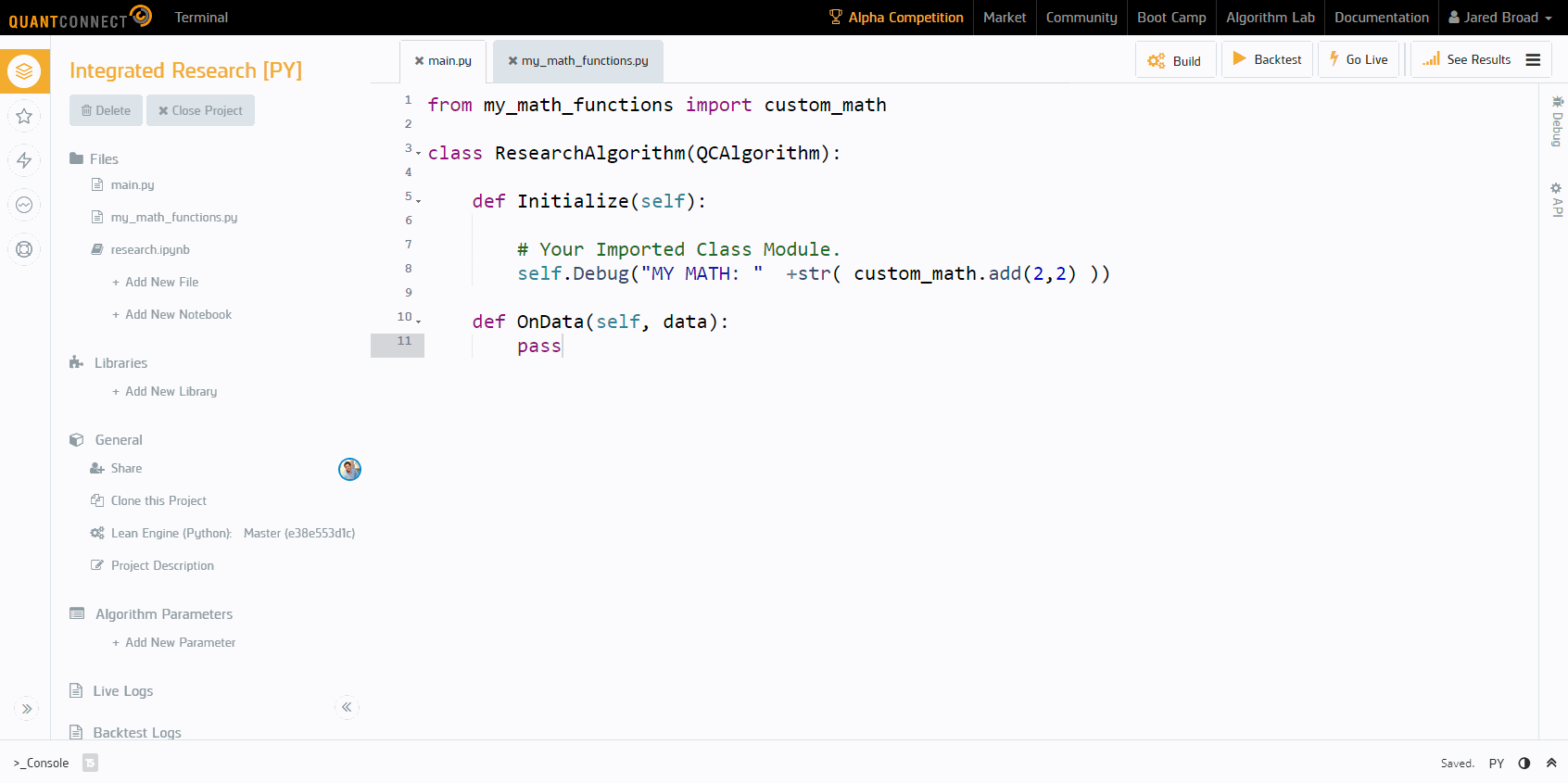
Task: Open my_math_functions.py in the Files list
Action: coord(173,218)
